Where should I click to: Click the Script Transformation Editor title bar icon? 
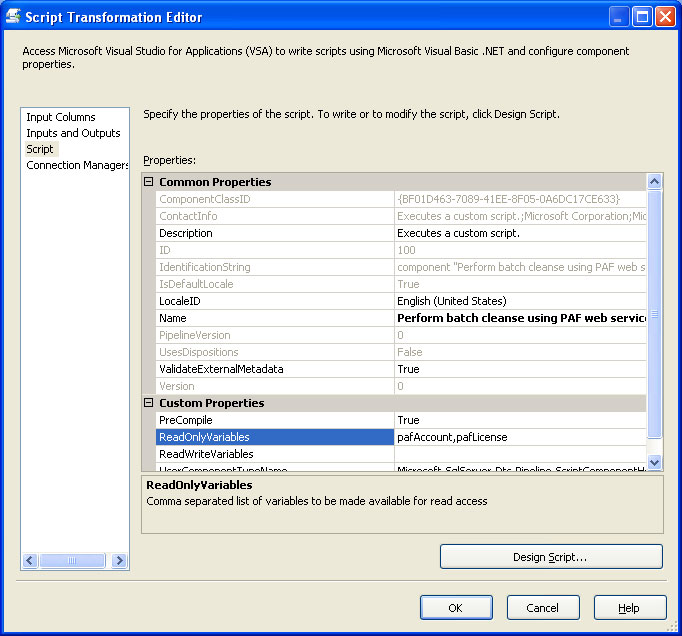coord(14,17)
